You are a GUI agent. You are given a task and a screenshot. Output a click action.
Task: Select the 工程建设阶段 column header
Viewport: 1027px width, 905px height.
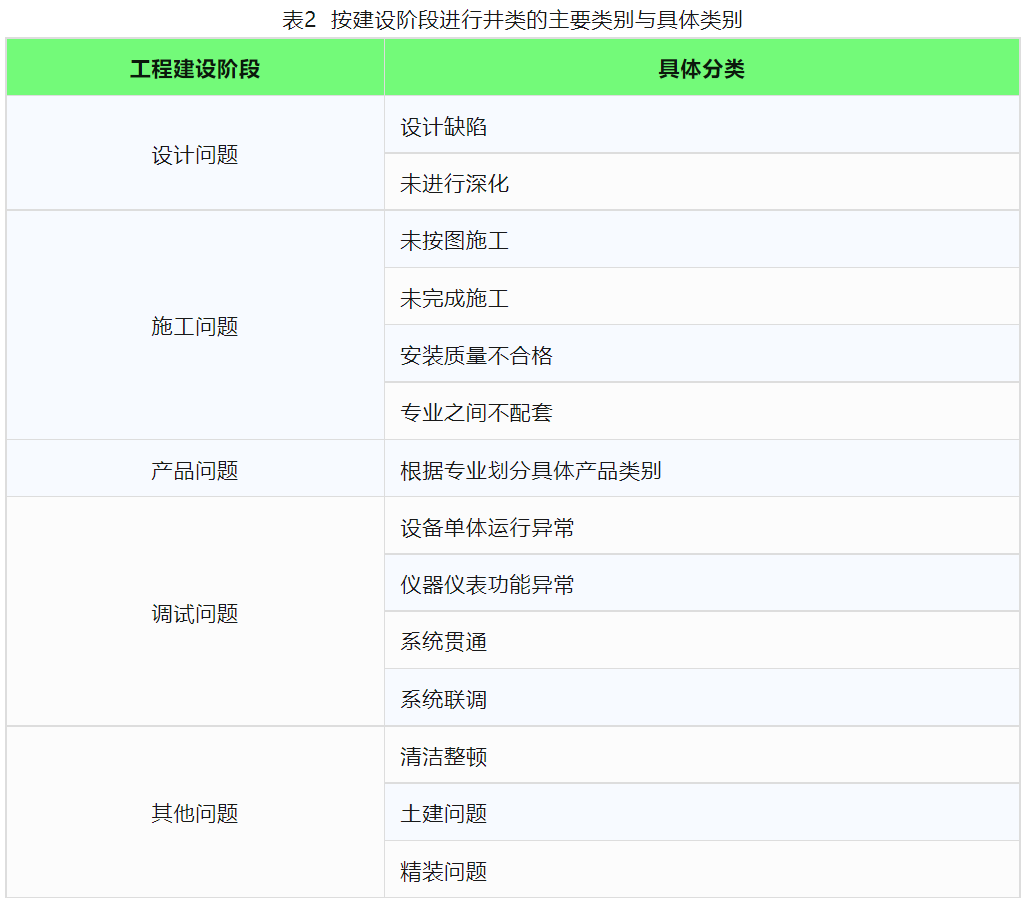point(195,69)
